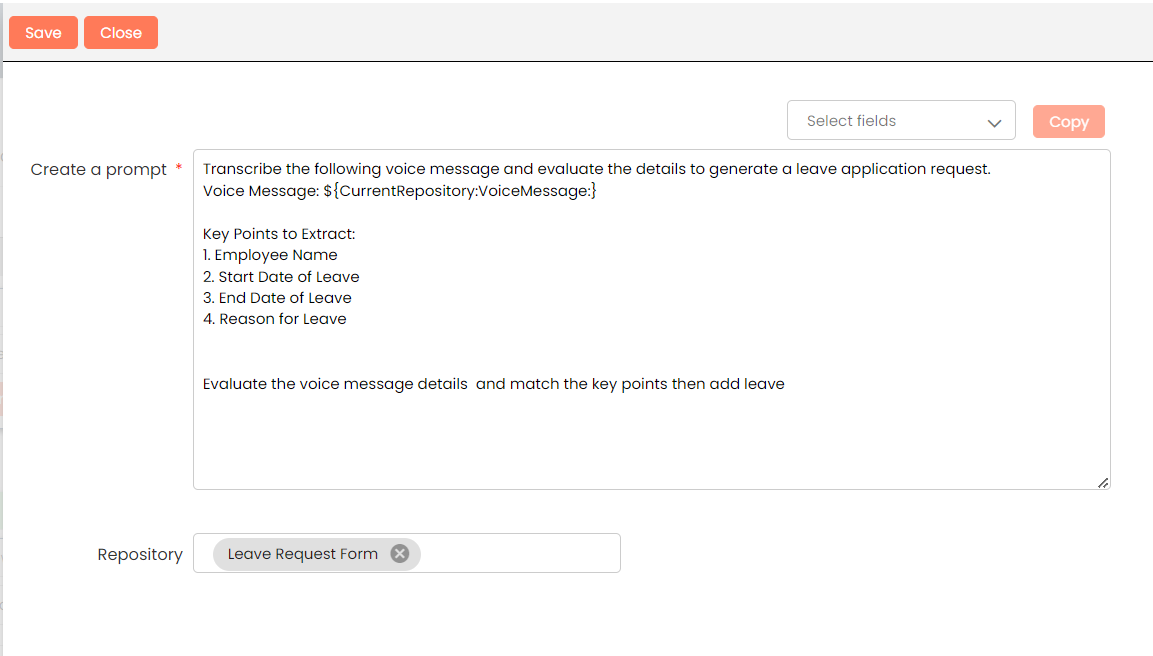
Task: Click the empty space in Repository field
Action: pyautogui.click(x=520, y=554)
